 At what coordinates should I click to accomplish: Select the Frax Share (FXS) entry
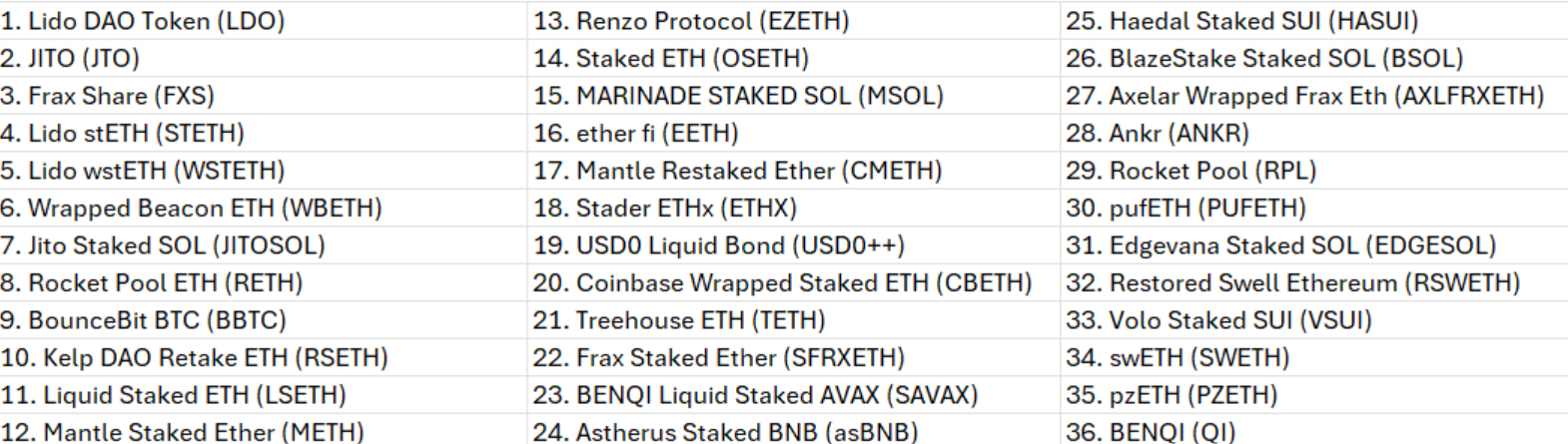click(108, 96)
